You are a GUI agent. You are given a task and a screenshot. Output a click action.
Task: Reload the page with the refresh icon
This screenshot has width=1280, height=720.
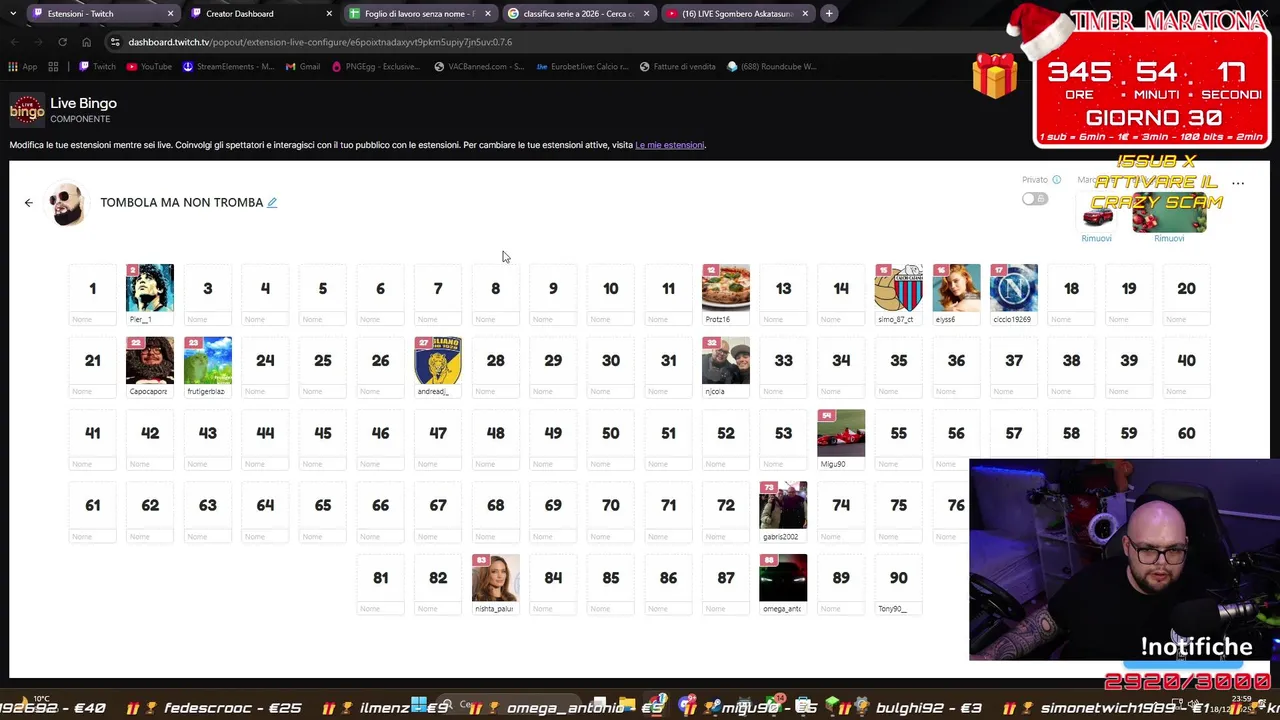pos(62,42)
